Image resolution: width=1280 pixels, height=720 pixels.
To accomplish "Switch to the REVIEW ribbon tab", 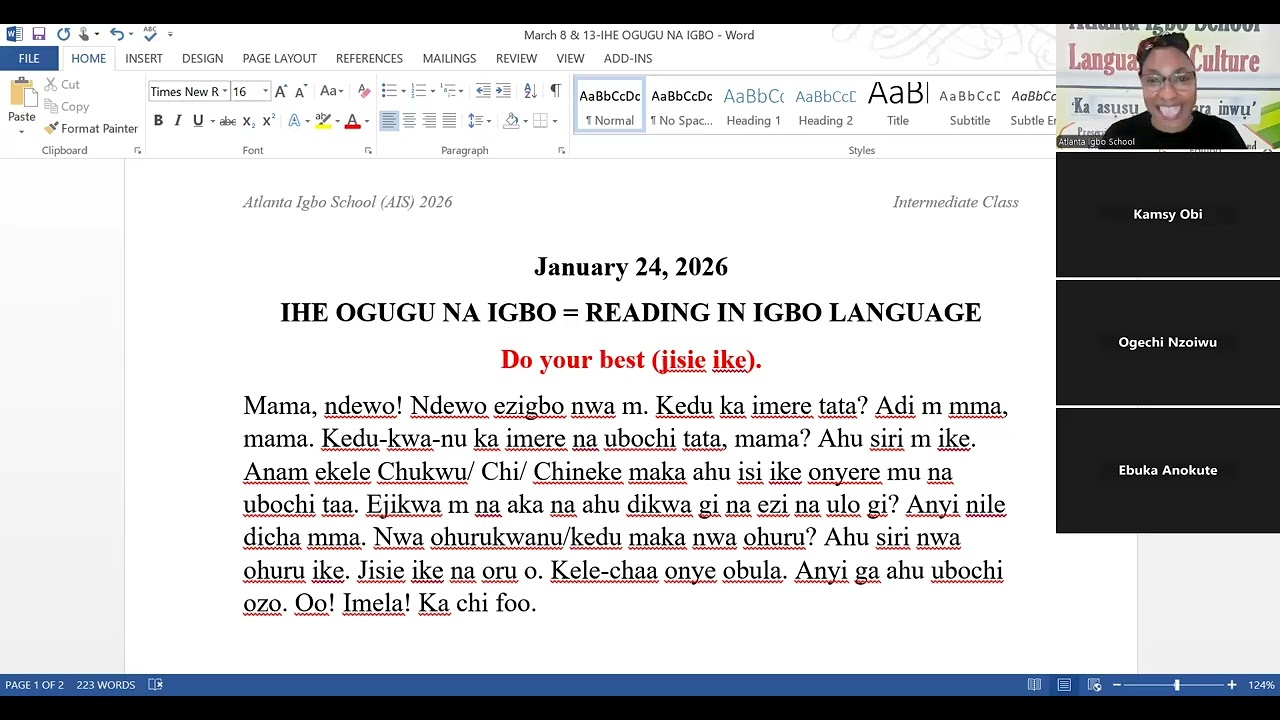I will tap(516, 58).
